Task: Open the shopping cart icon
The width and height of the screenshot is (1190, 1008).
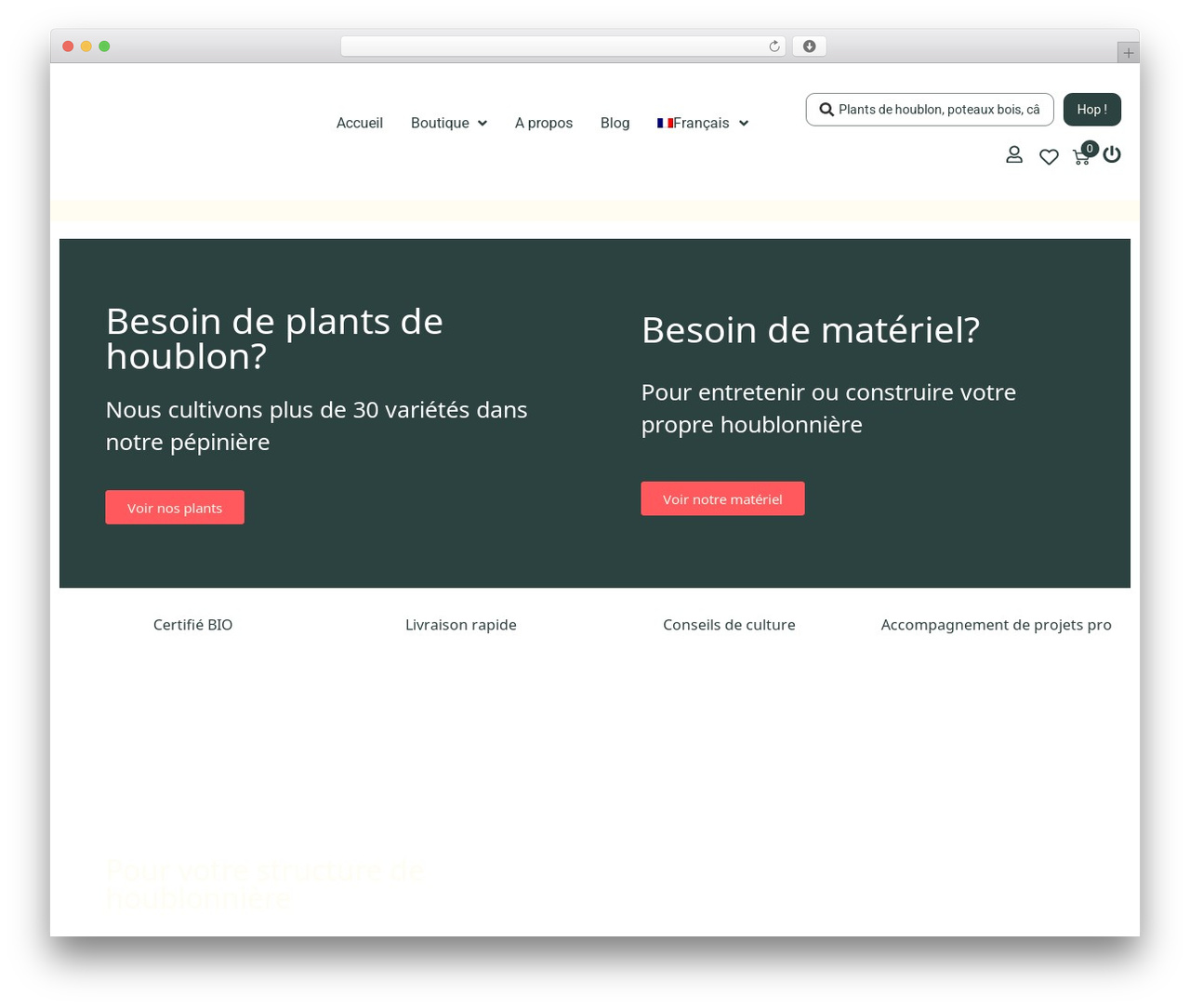Action: [x=1081, y=158]
